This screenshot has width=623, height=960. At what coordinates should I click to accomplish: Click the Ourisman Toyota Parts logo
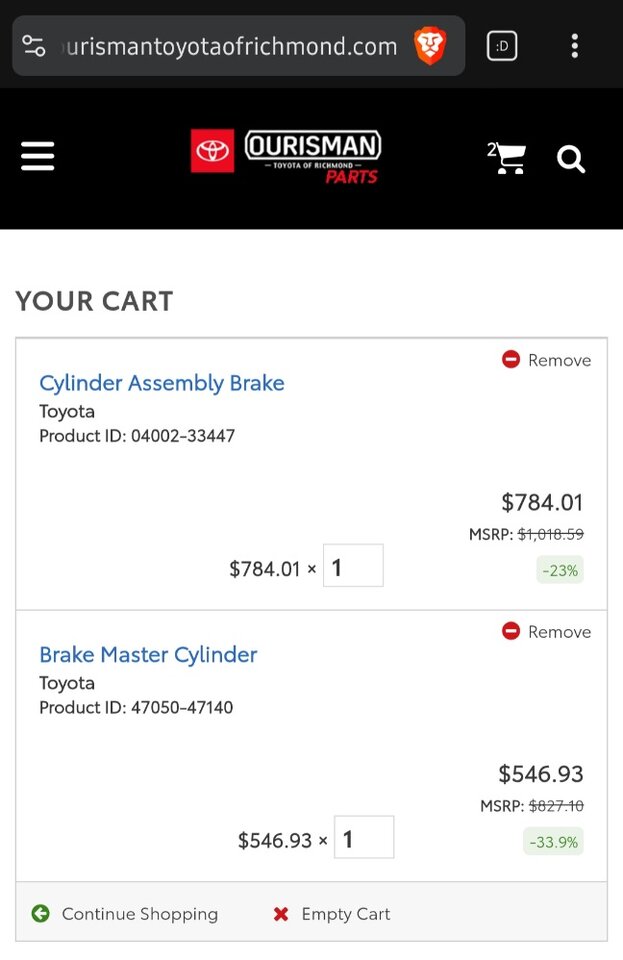click(286, 157)
